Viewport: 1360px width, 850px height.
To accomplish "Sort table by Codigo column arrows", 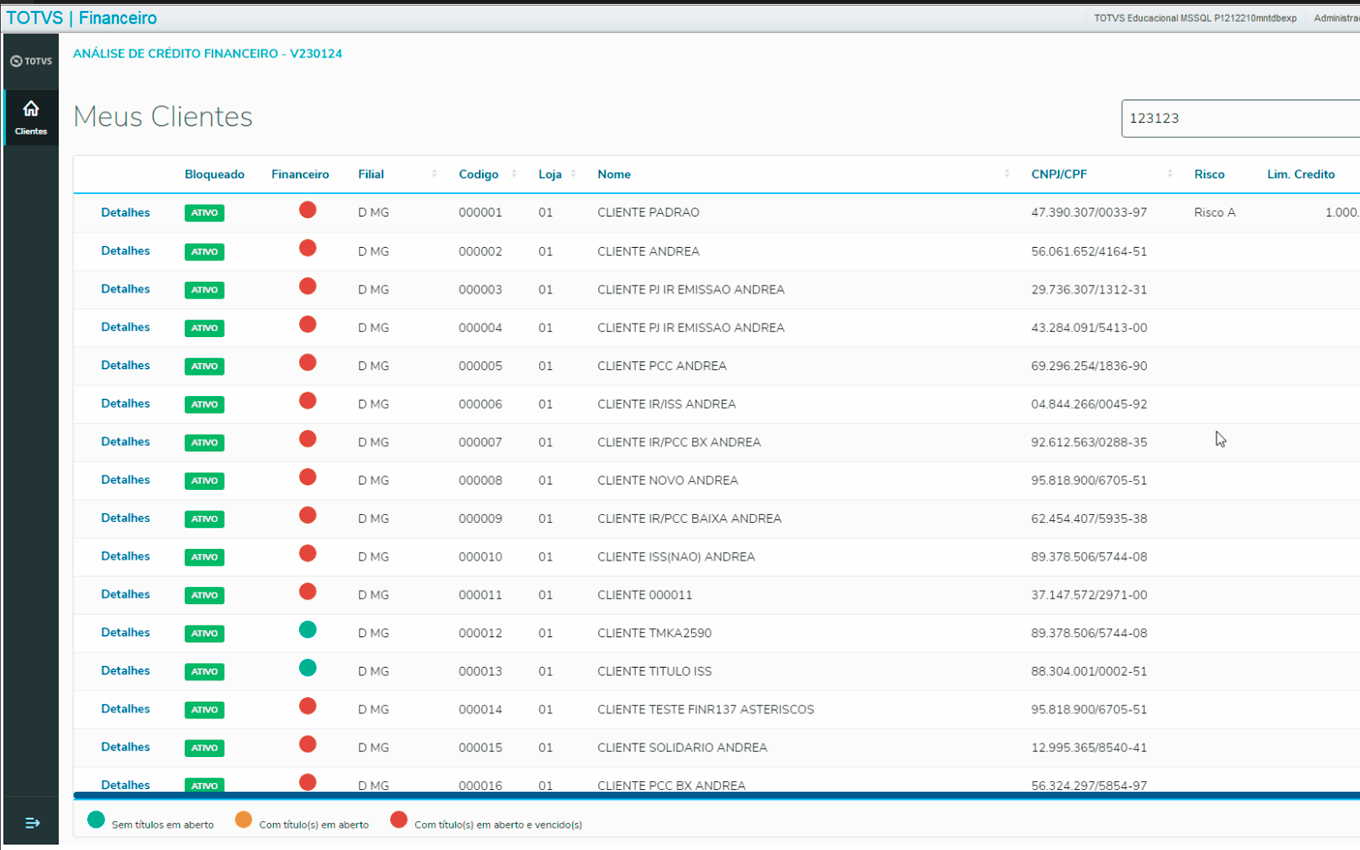I will [514, 174].
